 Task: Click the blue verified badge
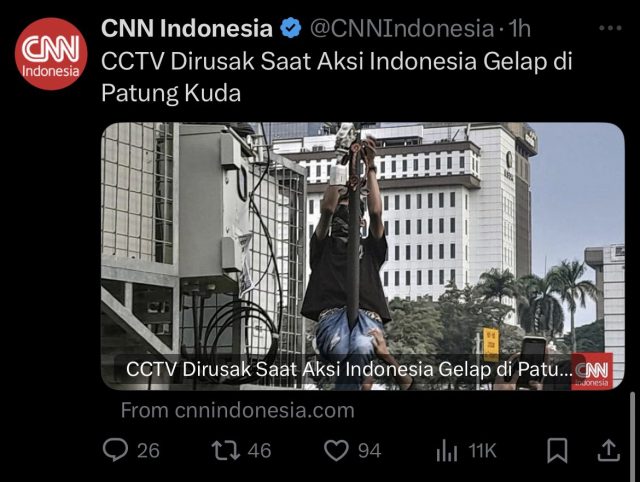pos(291,28)
